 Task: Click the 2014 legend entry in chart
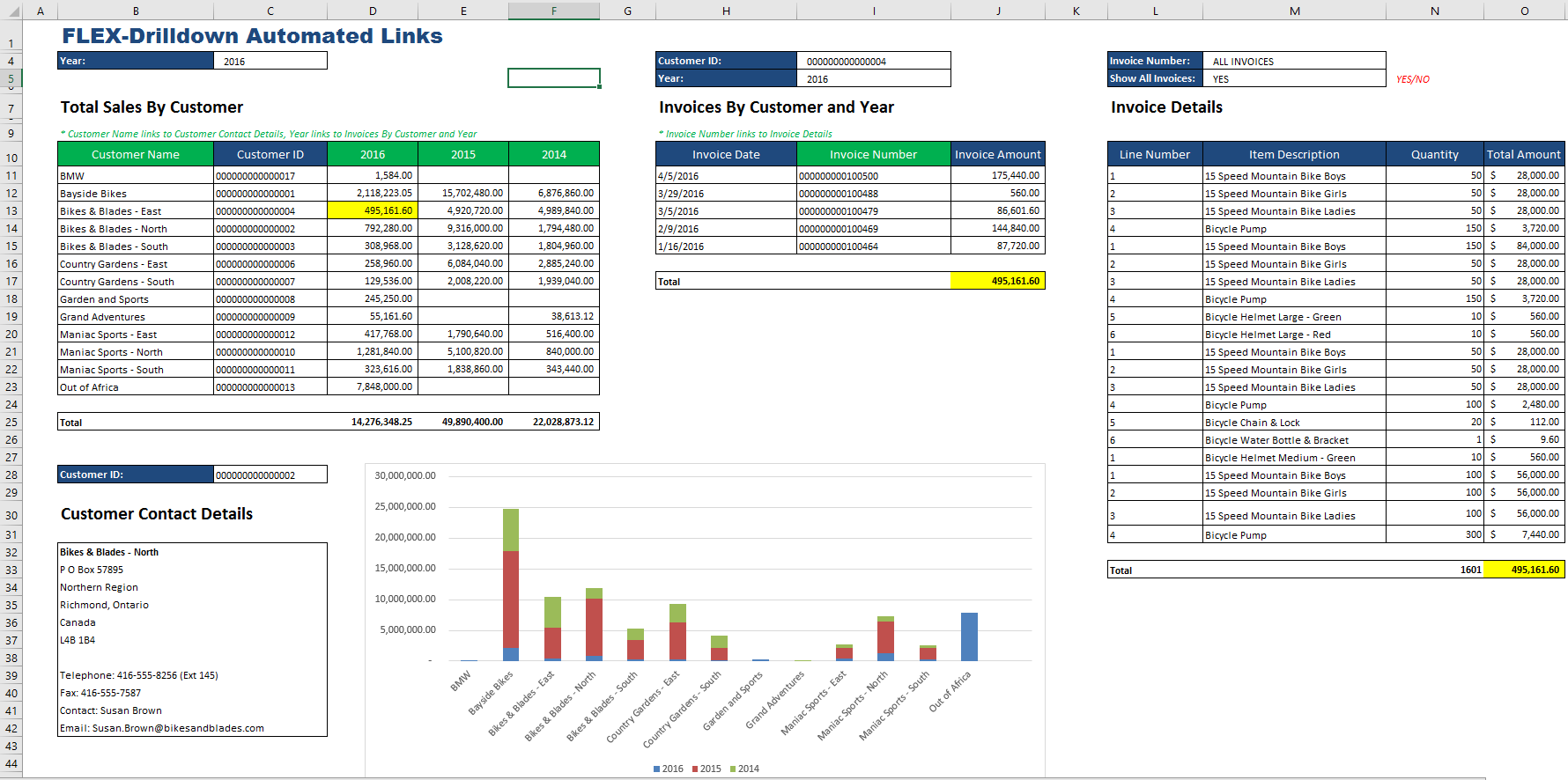pos(744,769)
